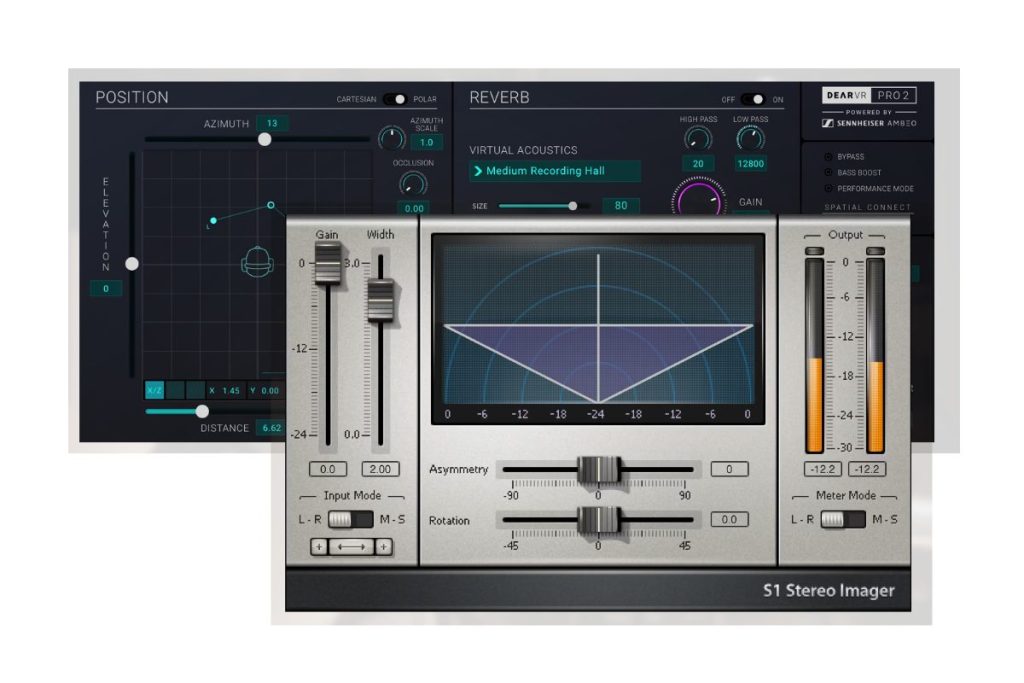Click the "S1 Stereo Imager" title text
1024x683 pixels.
tap(829, 590)
